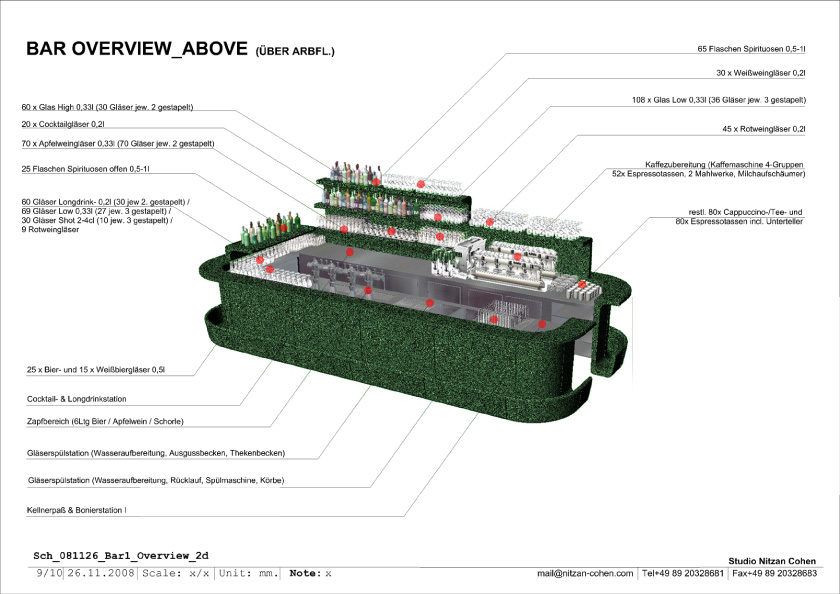Click the green bottles at the bar's left end
Image resolution: width=840 pixels, height=594 pixels.
pyautogui.click(x=260, y=229)
